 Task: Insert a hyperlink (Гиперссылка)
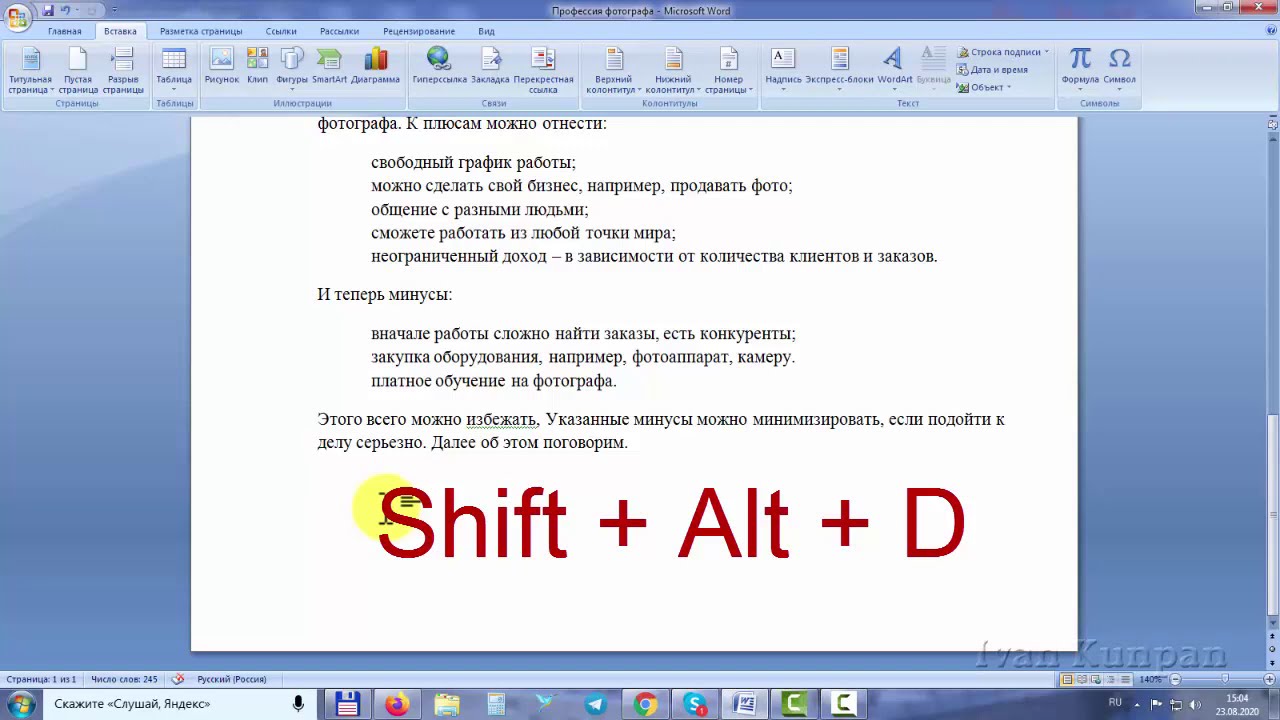(439, 66)
